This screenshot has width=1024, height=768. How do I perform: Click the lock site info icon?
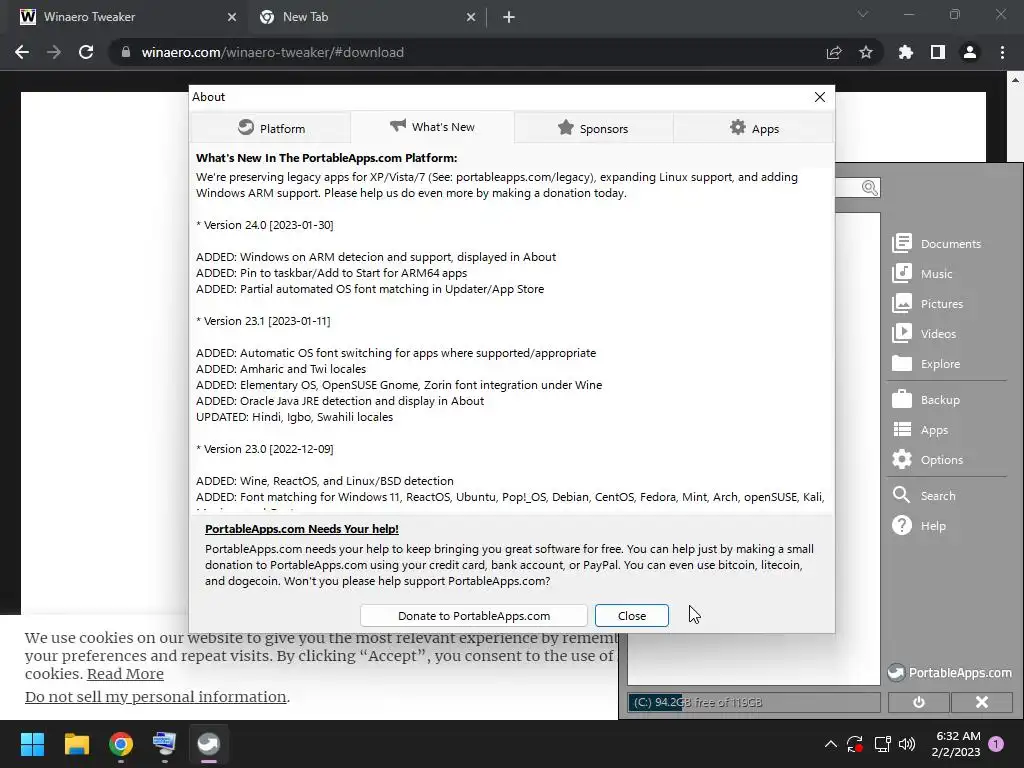[x=126, y=52]
